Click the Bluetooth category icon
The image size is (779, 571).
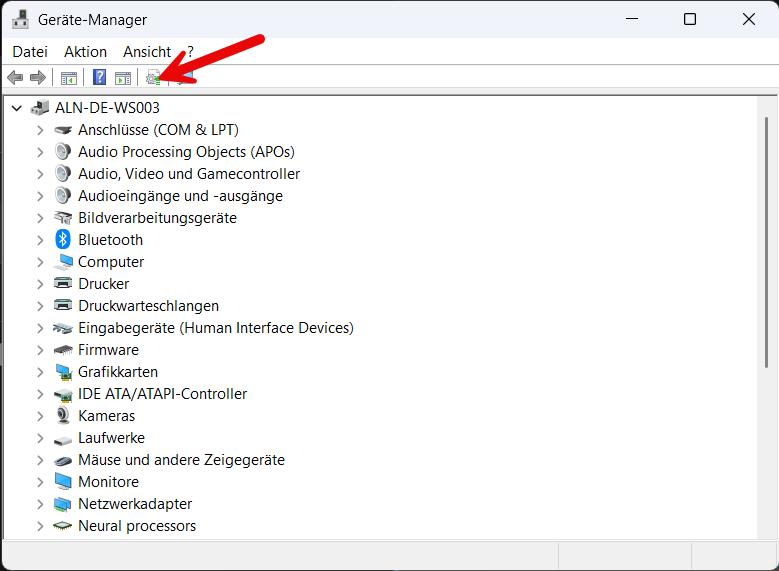coord(63,240)
